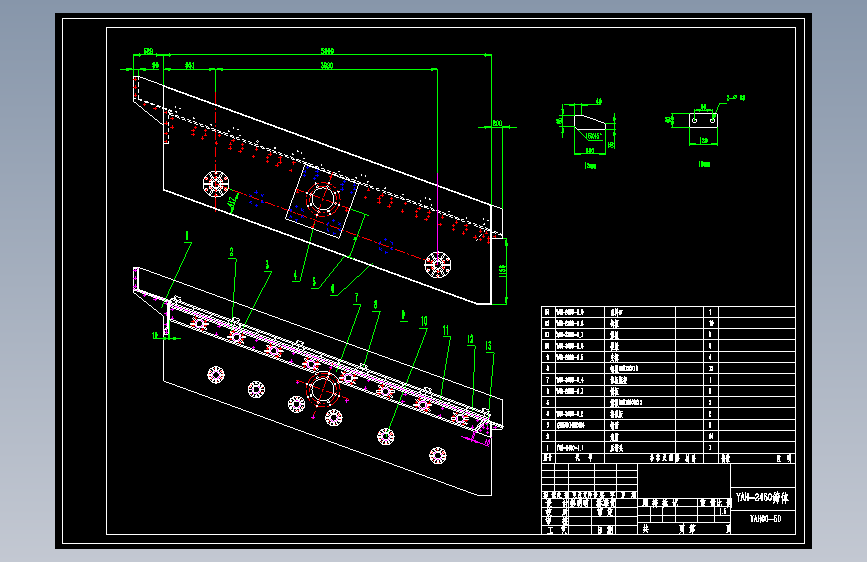
Task: Select part callout number 7
Action: click(x=357, y=298)
